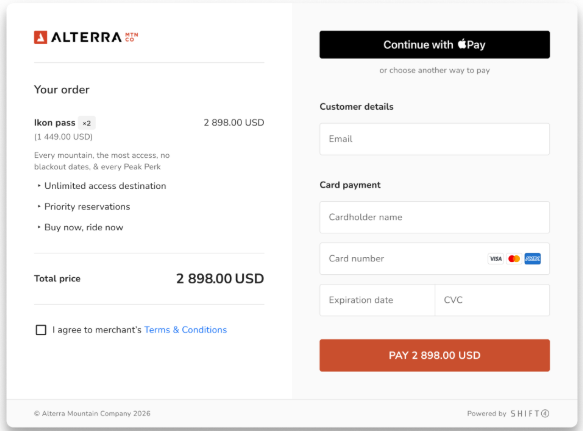583x431 pixels.
Task: Click the ×2 quantity badge
Action: [x=87, y=123]
